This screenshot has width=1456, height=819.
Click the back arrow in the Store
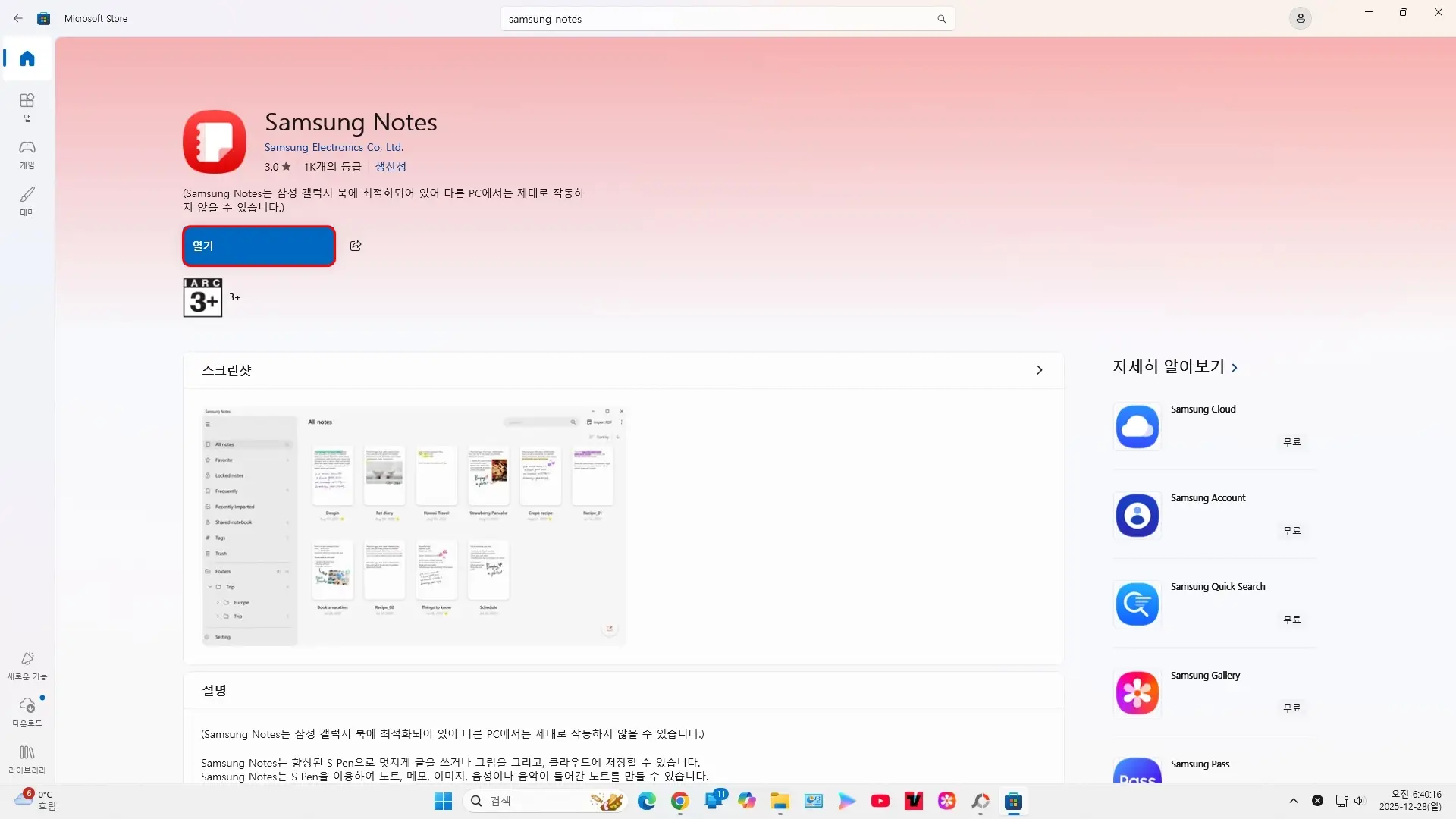click(18, 18)
